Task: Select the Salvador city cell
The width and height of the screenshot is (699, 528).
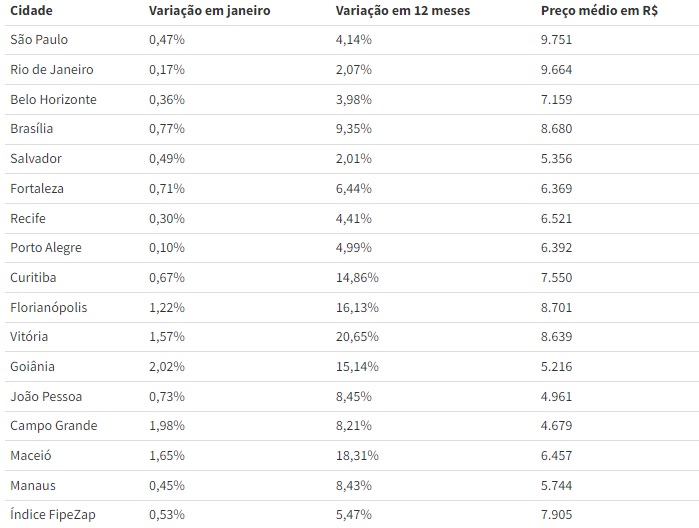Action: (x=36, y=159)
